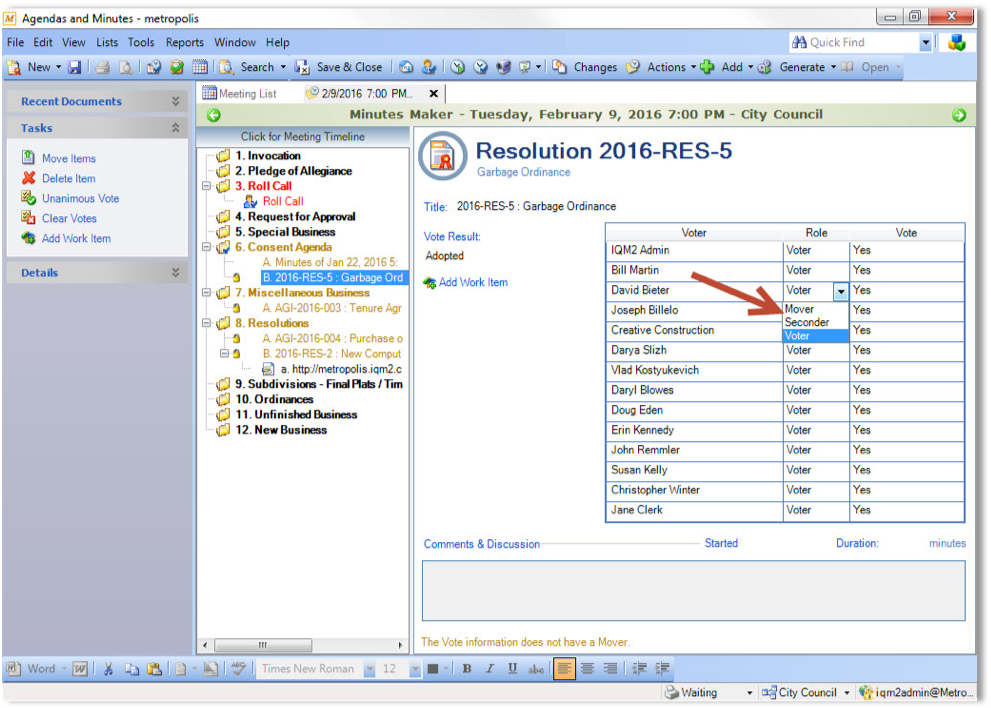This screenshot has height=708, width=991.
Task: Toggle Italic formatting
Action: (490, 669)
